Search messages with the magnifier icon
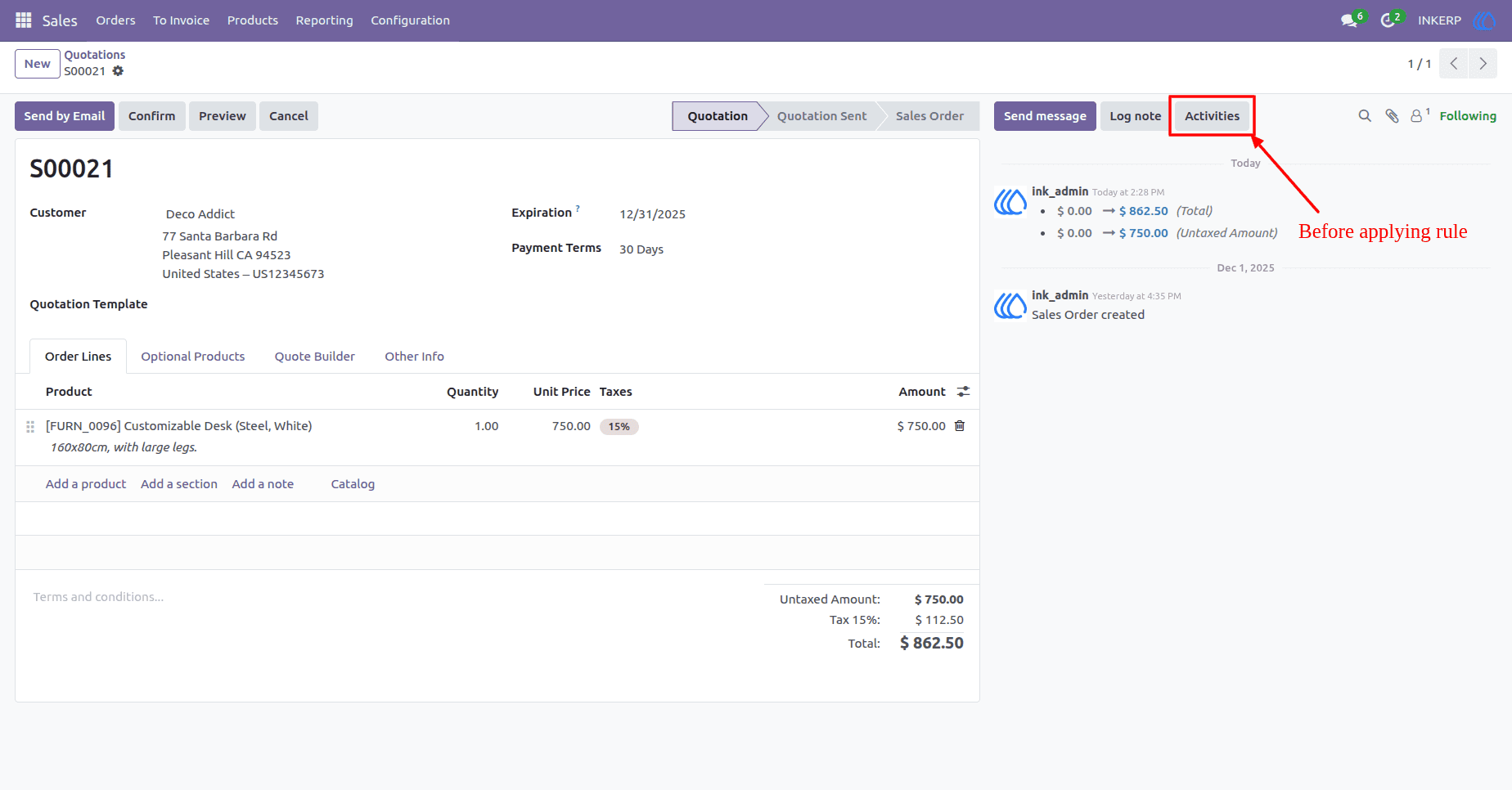The image size is (1512, 790). point(1365,116)
